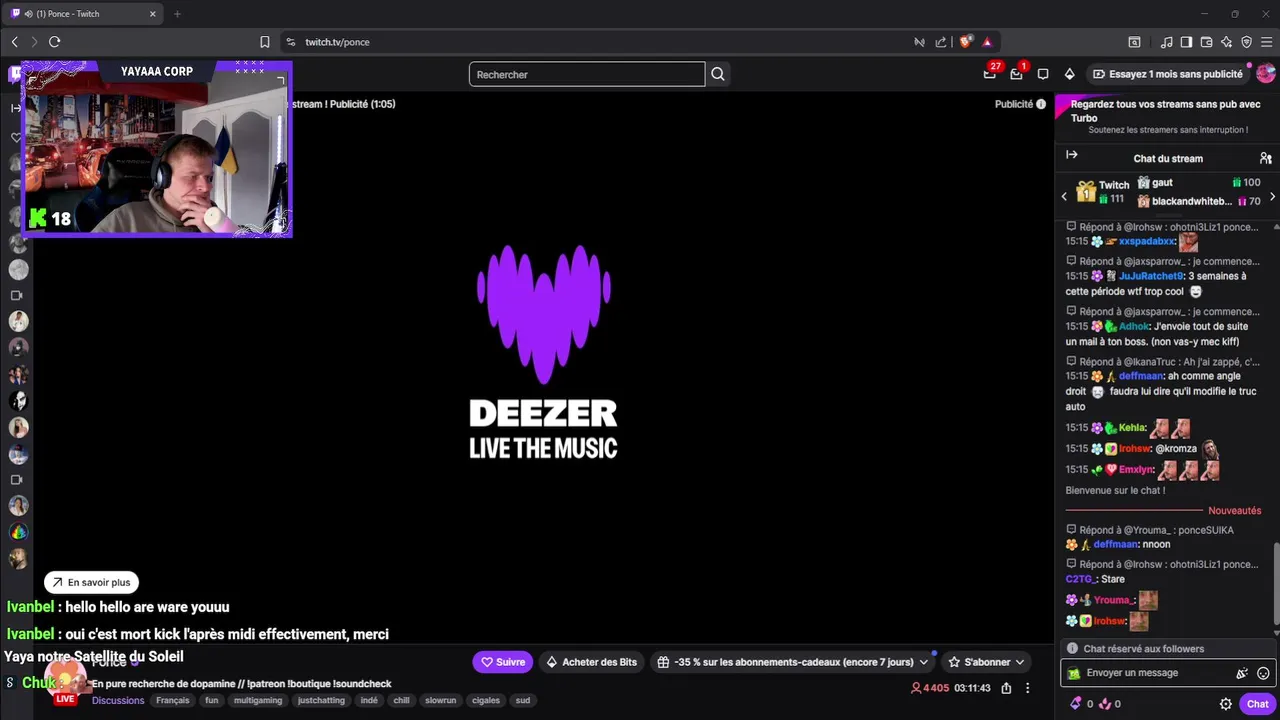Go back to previous page

(x=14, y=42)
